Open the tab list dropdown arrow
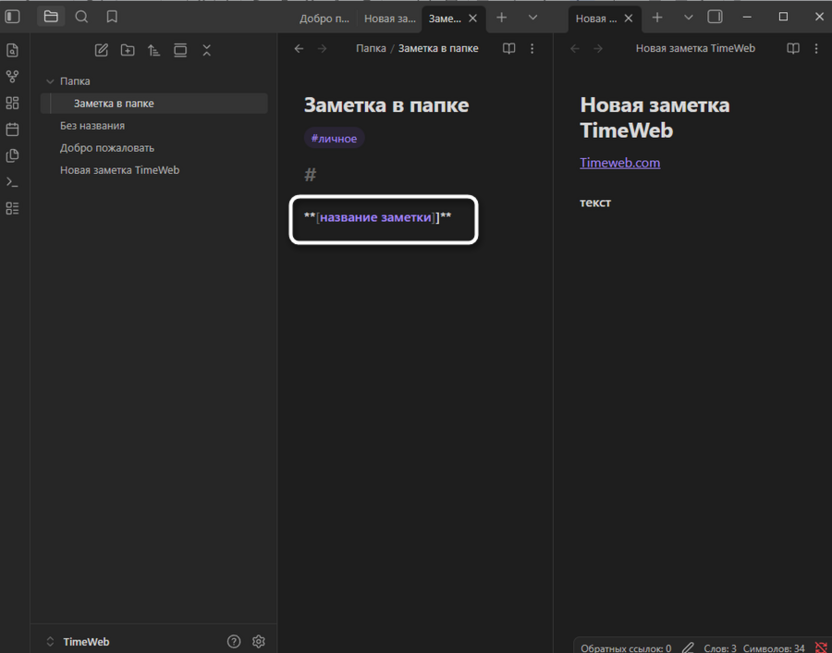The width and height of the screenshot is (832, 653). (533, 18)
